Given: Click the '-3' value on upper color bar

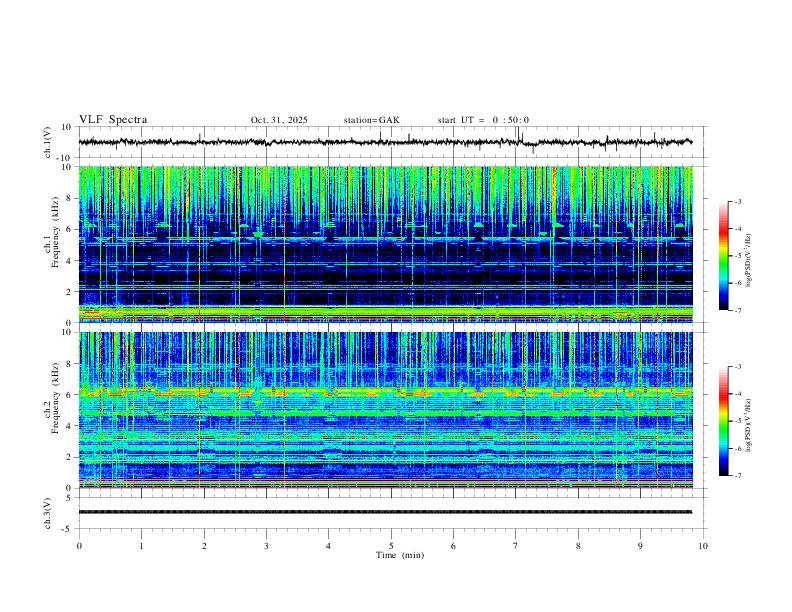Looking at the screenshot, I should (x=737, y=201).
